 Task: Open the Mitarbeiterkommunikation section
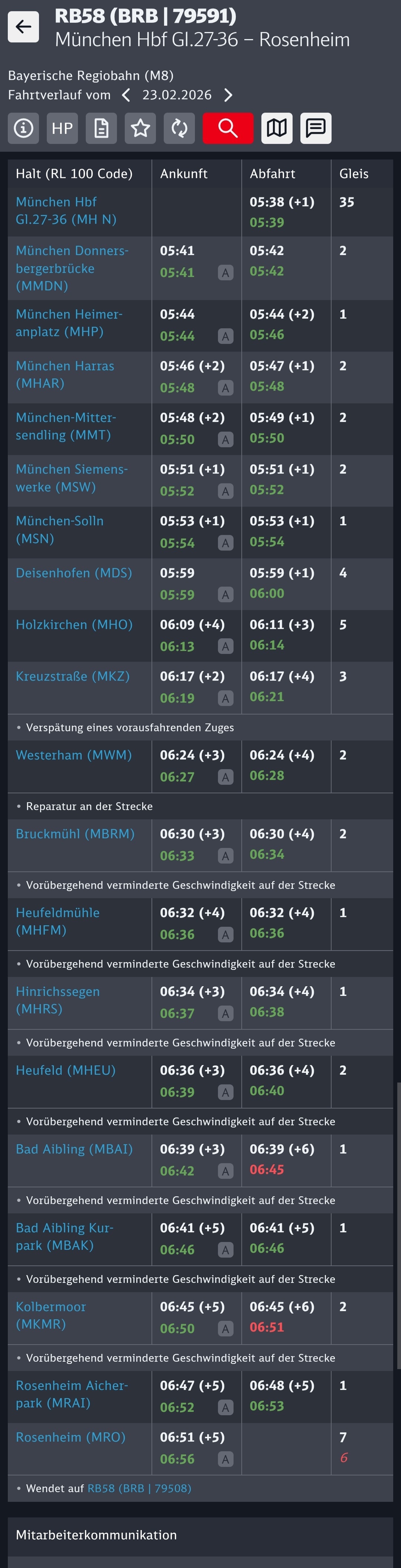[96, 1535]
